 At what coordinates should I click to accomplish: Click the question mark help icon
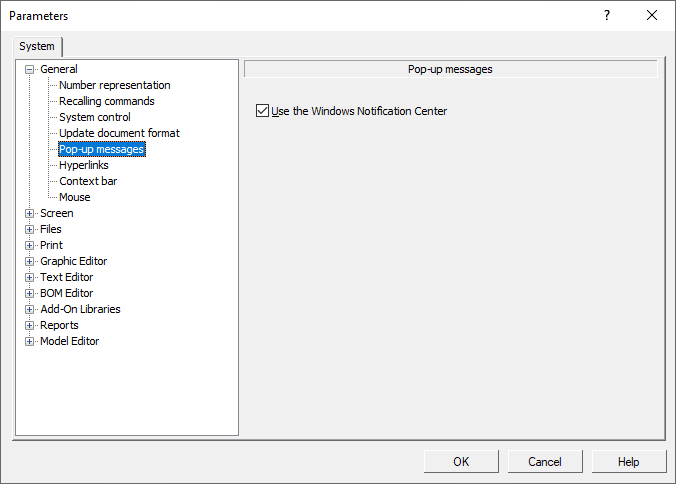(x=606, y=15)
